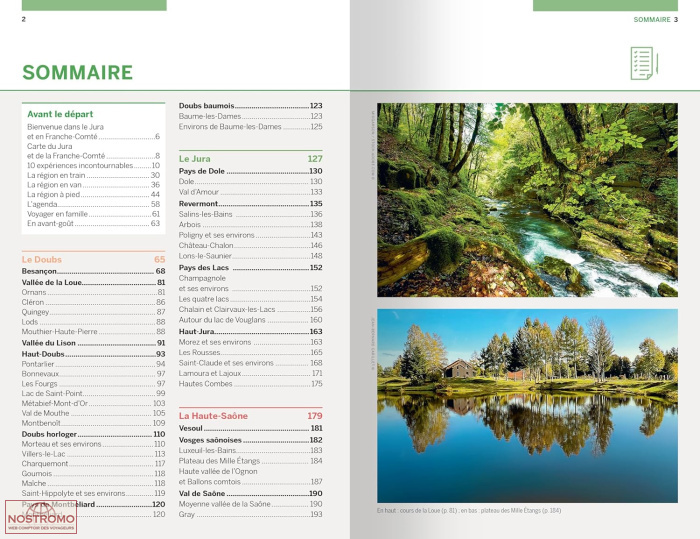Image resolution: width=700 pixels, height=539 pixels.
Task: Open the Baume-les-Dames entry
Action: click(207, 116)
